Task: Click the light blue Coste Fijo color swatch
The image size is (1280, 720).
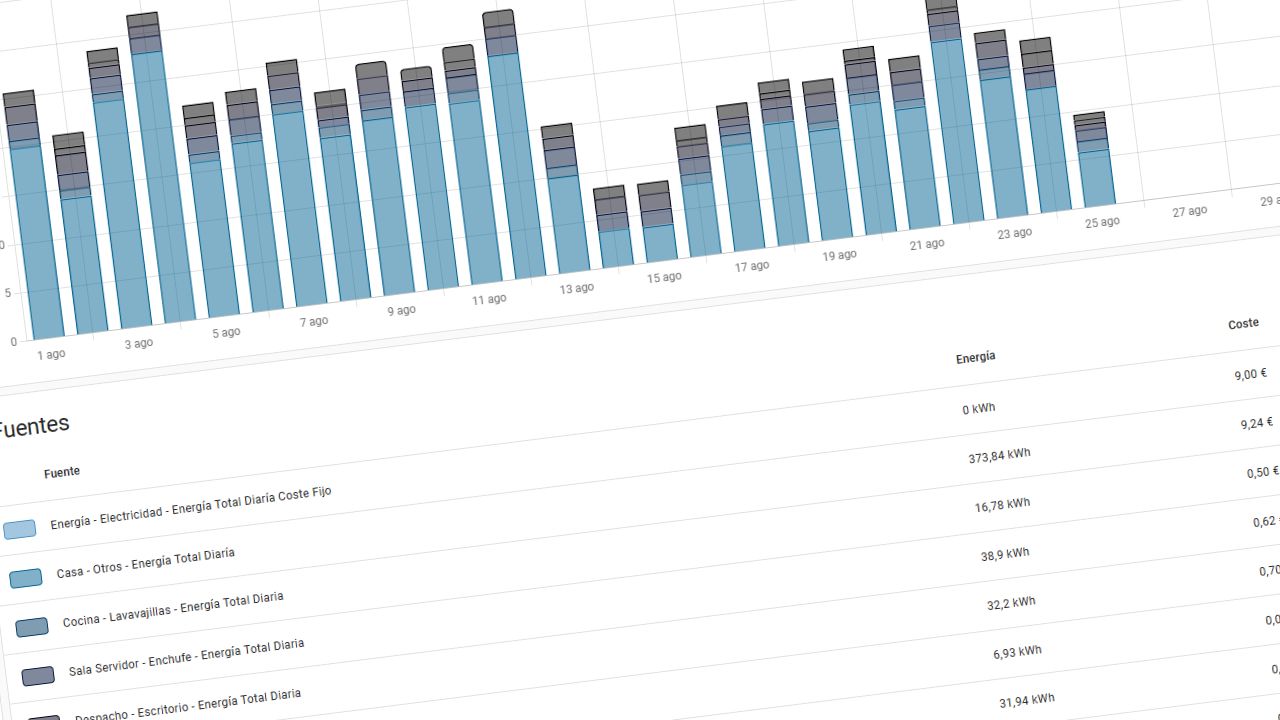Action: [20, 529]
